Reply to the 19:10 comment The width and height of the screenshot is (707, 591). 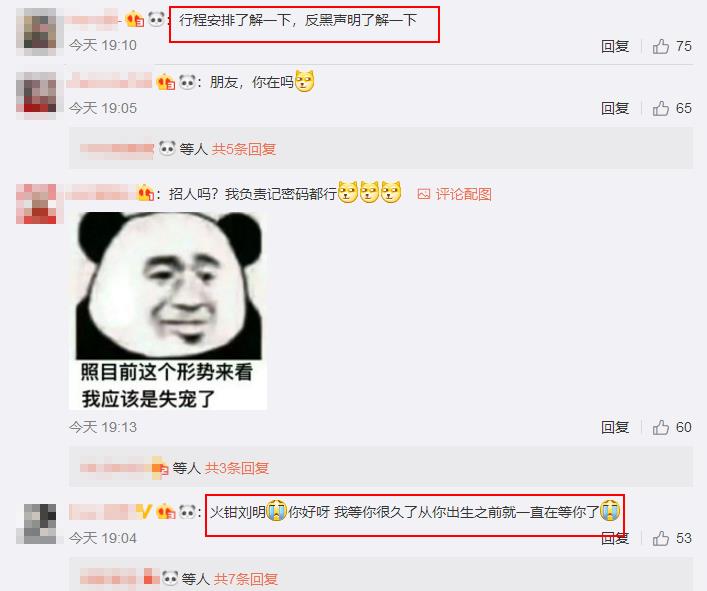pyautogui.click(x=615, y=46)
